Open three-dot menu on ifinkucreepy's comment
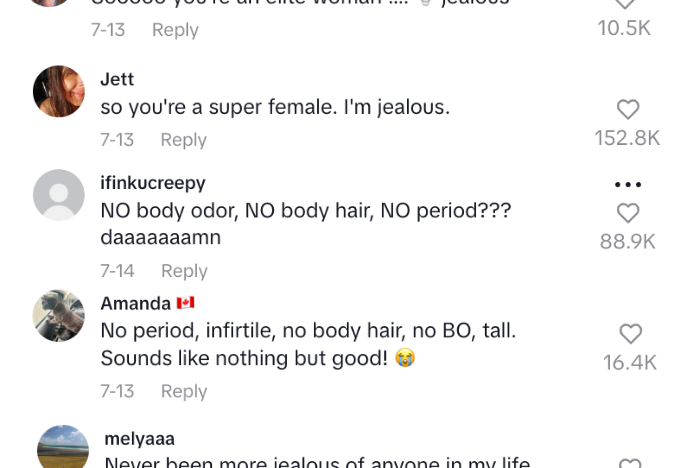 pos(628,185)
